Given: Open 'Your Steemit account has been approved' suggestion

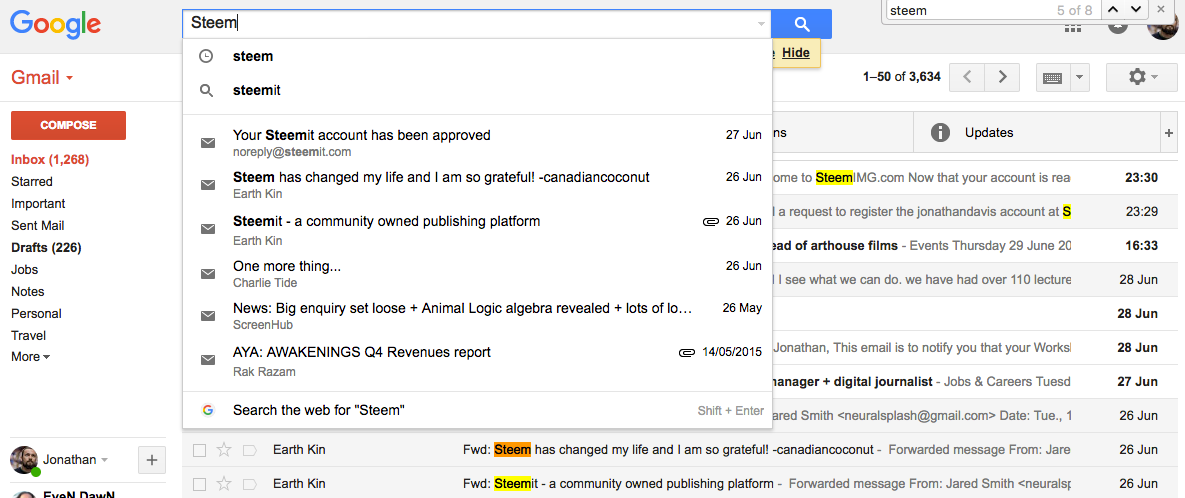Looking at the screenshot, I should (x=477, y=143).
